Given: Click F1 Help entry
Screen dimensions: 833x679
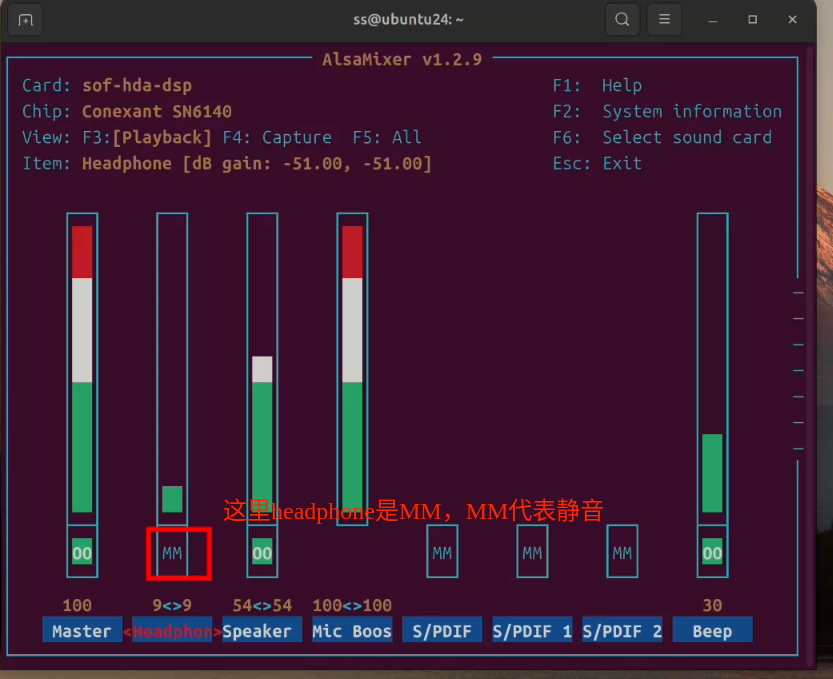Looking at the screenshot, I should [x=597, y=86].
